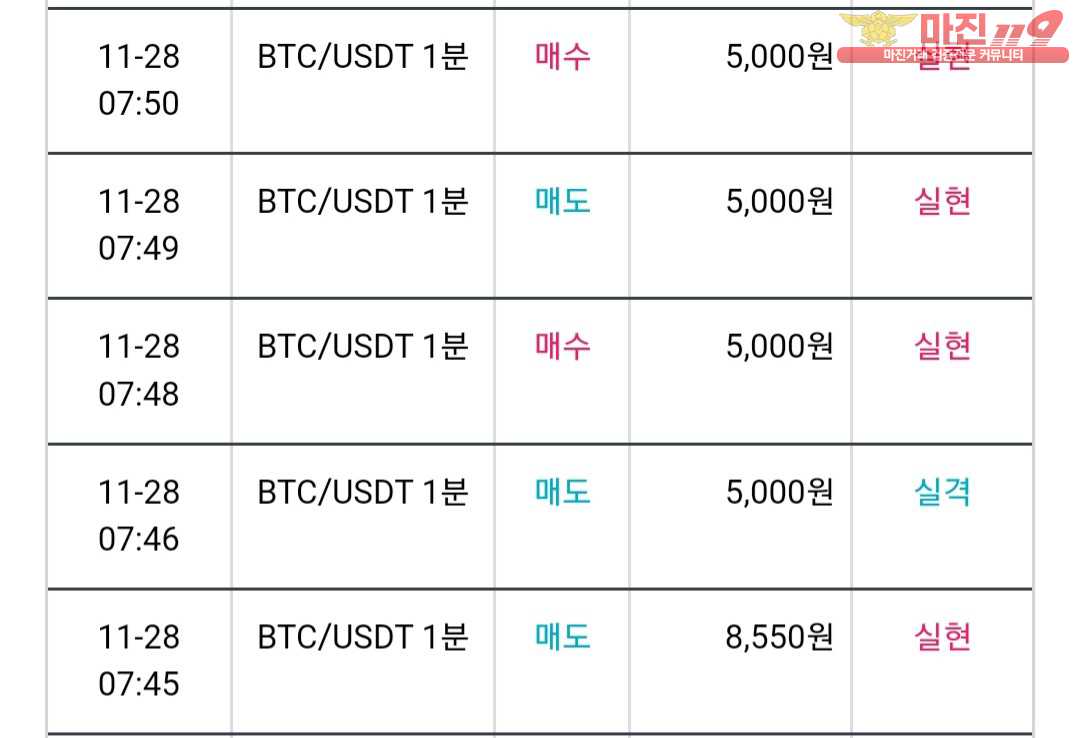Select the 11-28 07:48 date cell

pos(139,371)
